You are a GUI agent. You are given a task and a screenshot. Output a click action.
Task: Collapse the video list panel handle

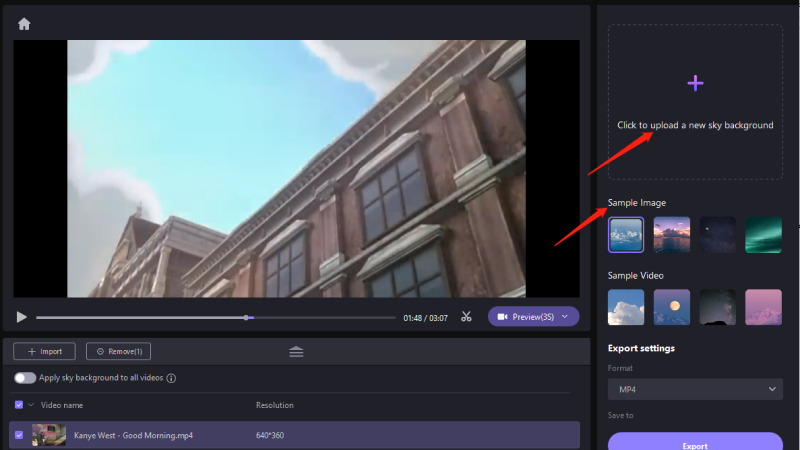pyautogui.click(x=296, y=352)
